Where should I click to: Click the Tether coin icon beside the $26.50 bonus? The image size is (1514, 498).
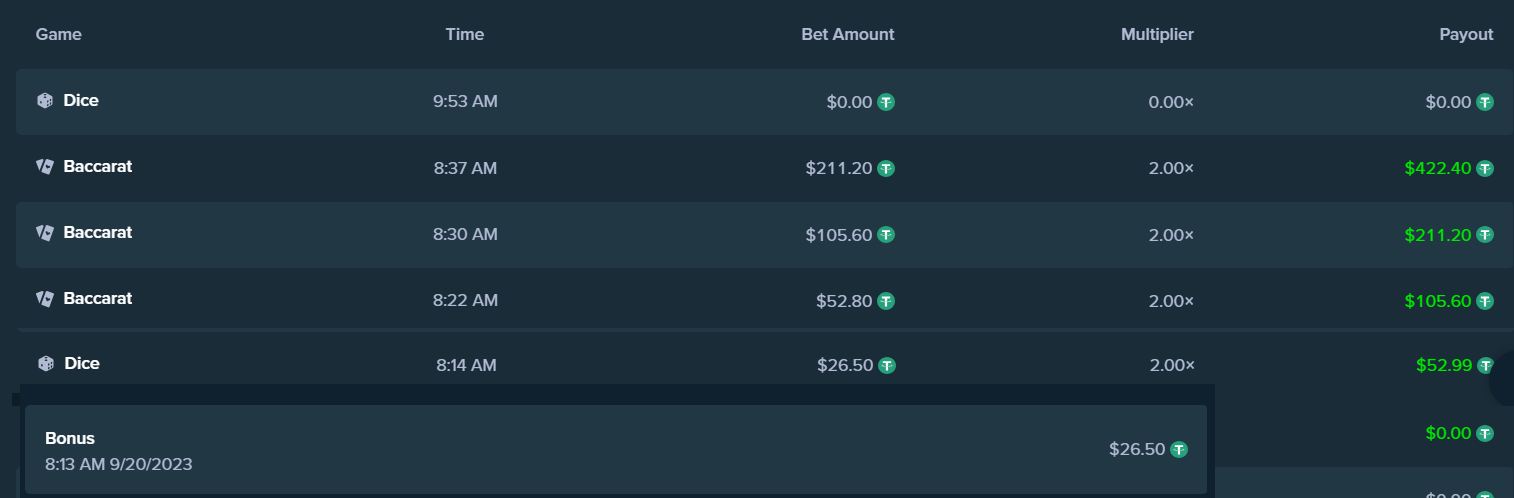[1179, 450]
